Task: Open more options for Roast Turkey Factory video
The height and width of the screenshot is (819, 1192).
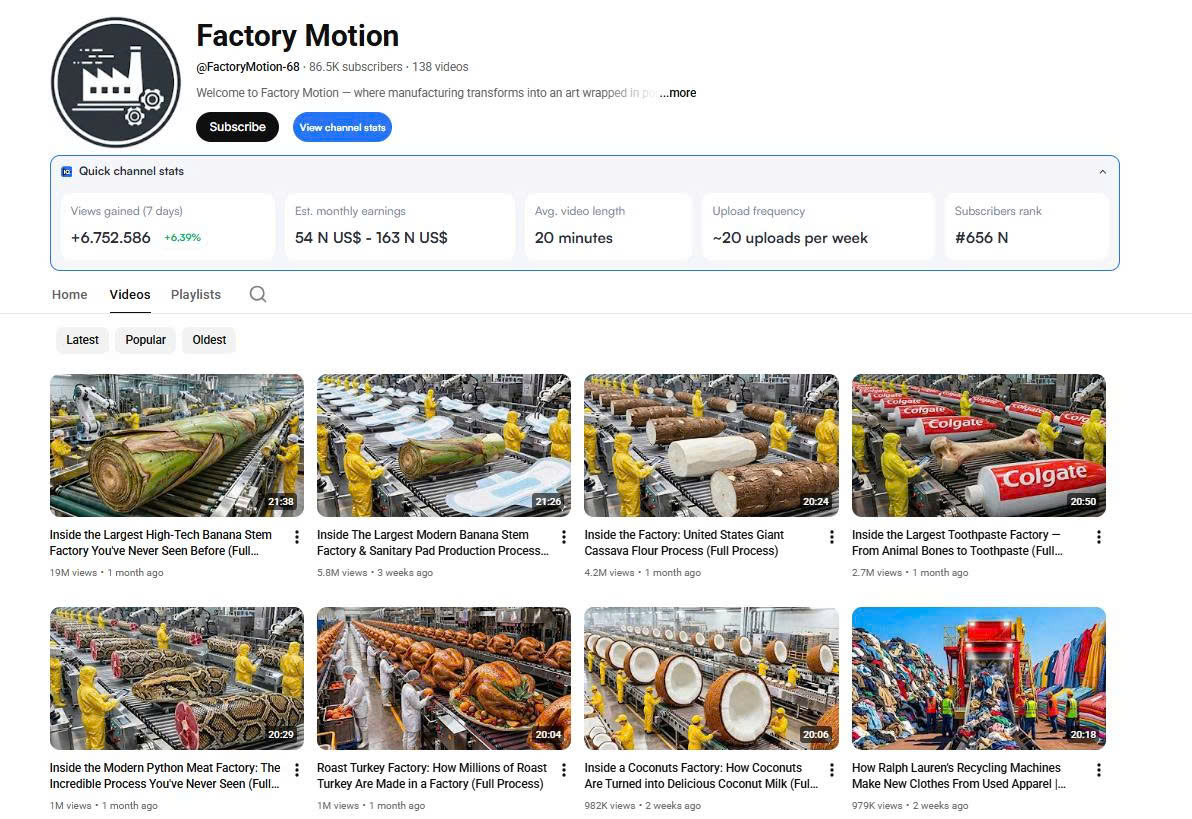Action: coord(564,770)
